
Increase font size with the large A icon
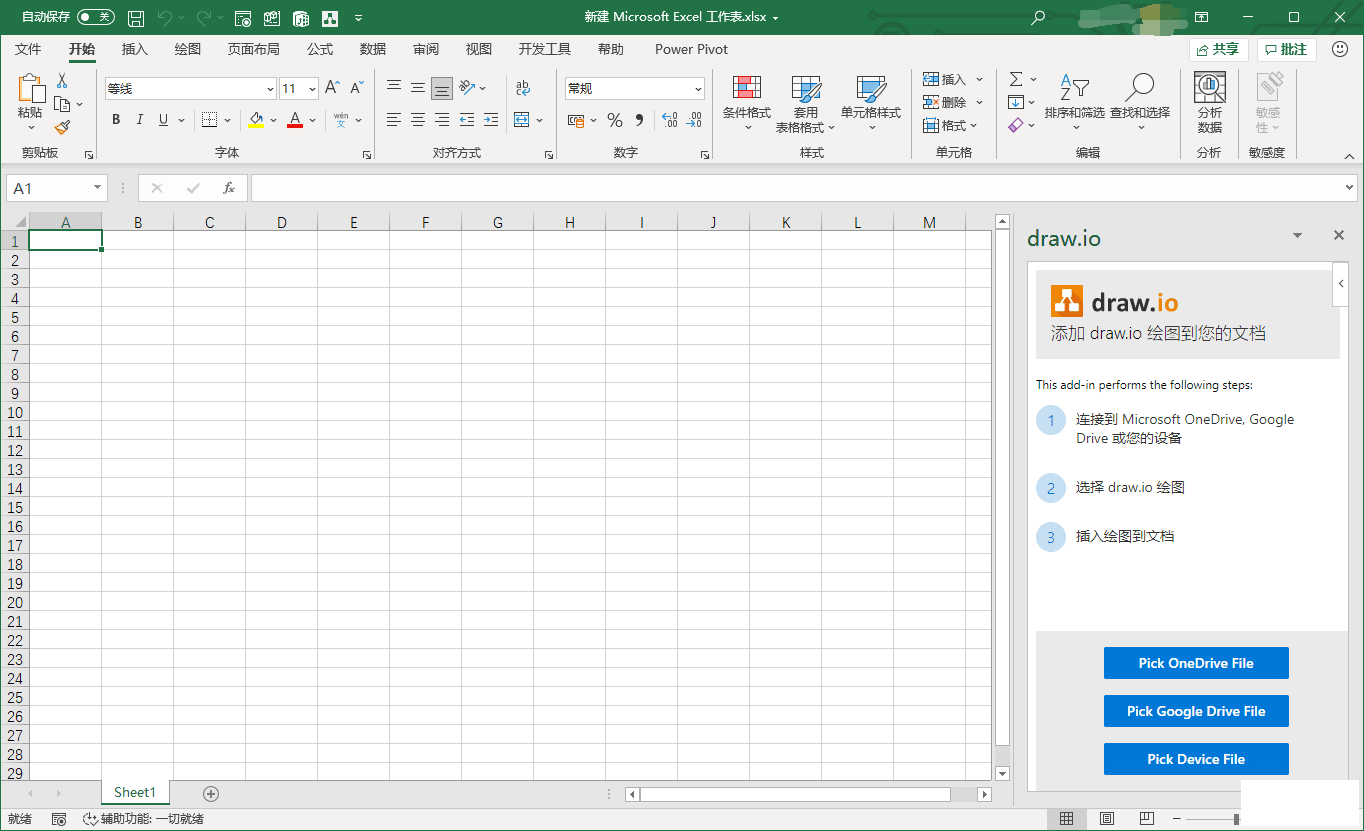pos(333,88)
